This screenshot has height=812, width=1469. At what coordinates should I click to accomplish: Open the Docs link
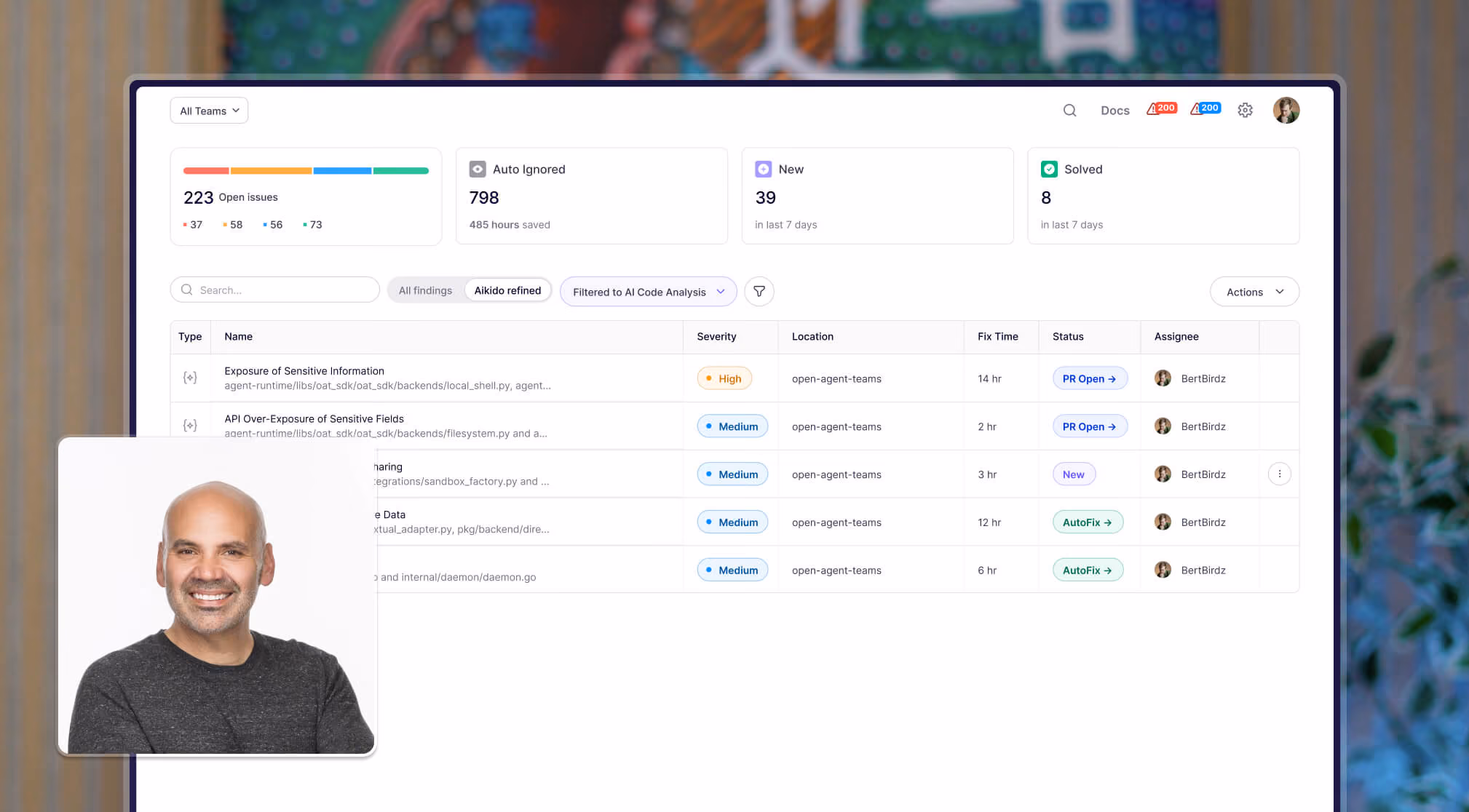coord(1115,111)
